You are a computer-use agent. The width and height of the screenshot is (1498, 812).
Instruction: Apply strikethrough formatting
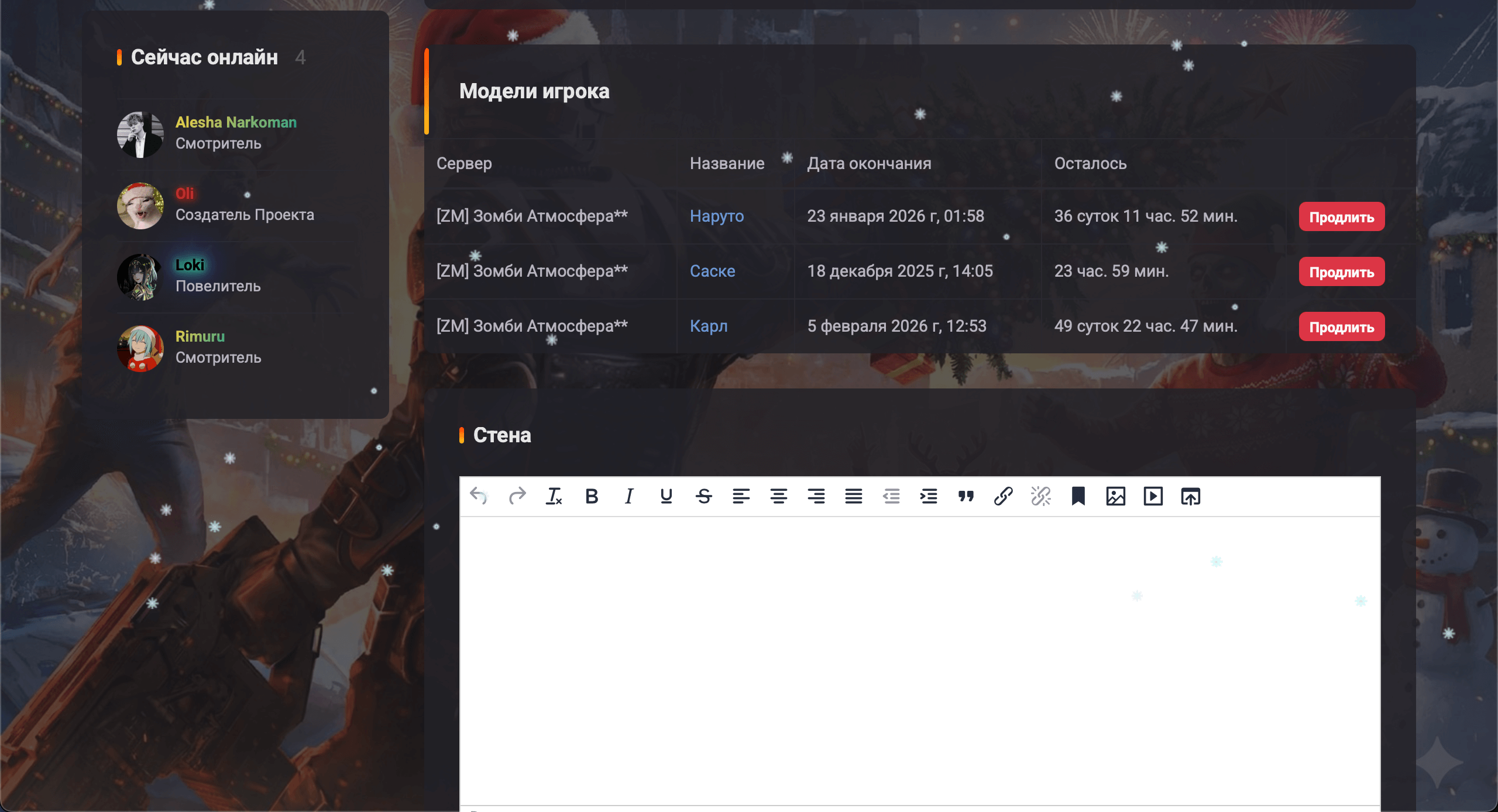coord(704,496)
